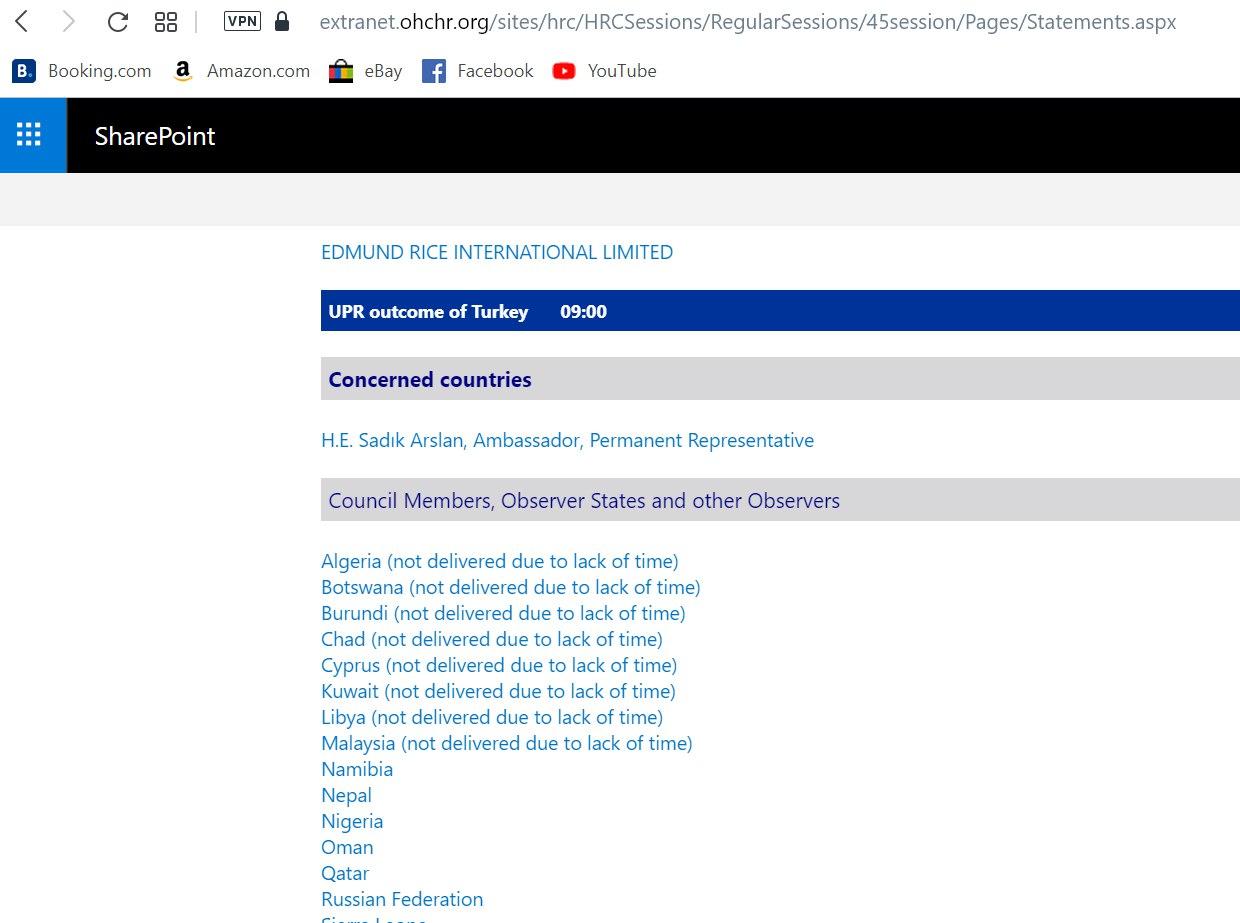Viewport: 1240px width, 923px height.
Task: Focus the address bar URL
Action: 748,21
